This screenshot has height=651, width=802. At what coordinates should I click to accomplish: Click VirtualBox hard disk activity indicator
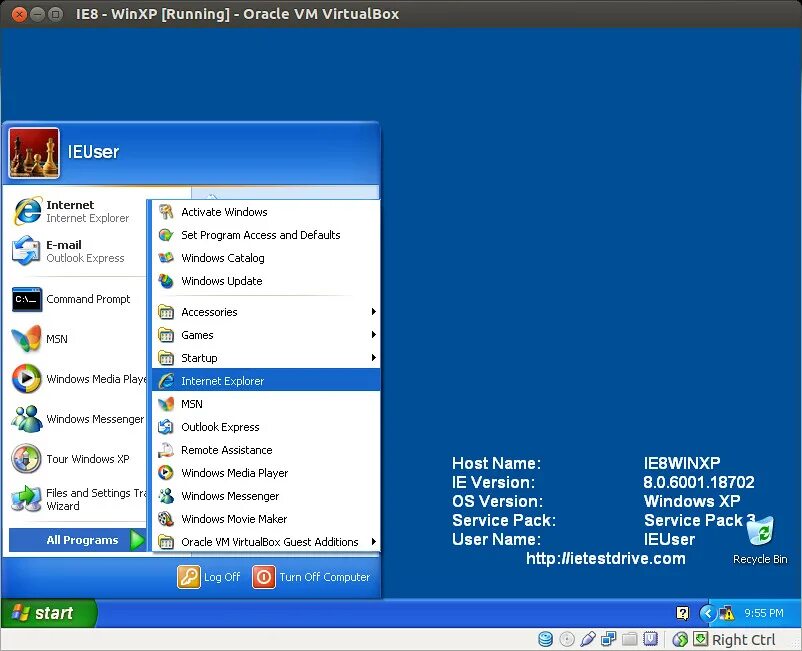546,639
